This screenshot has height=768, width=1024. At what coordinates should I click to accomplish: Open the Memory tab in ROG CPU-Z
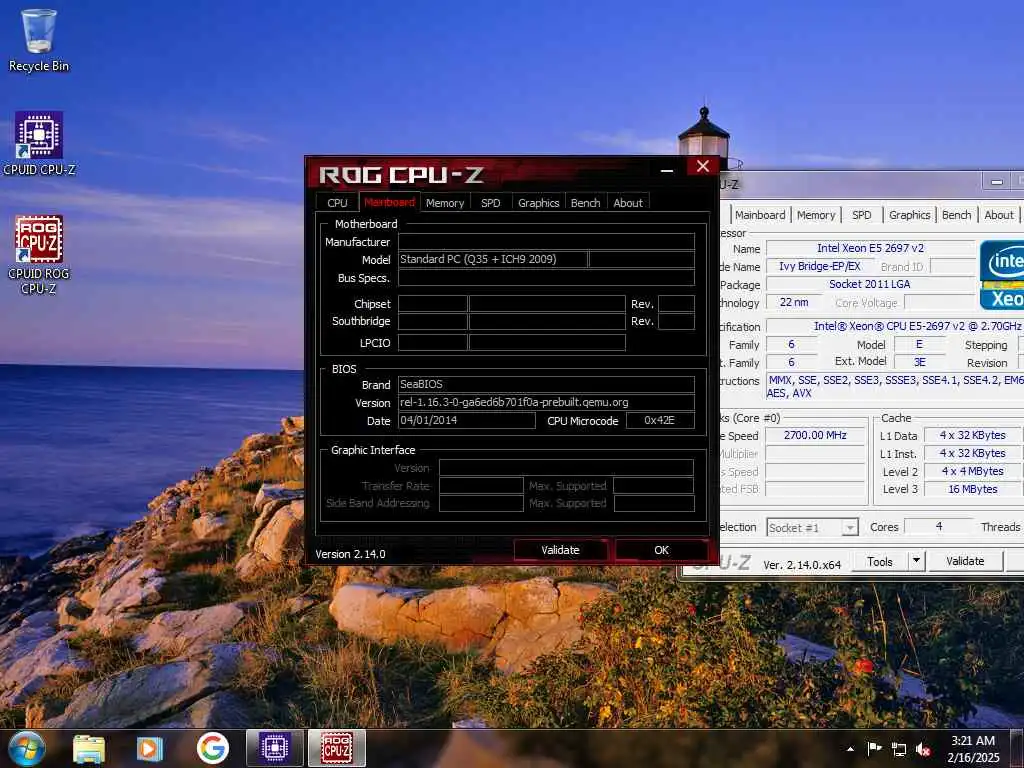445,202
